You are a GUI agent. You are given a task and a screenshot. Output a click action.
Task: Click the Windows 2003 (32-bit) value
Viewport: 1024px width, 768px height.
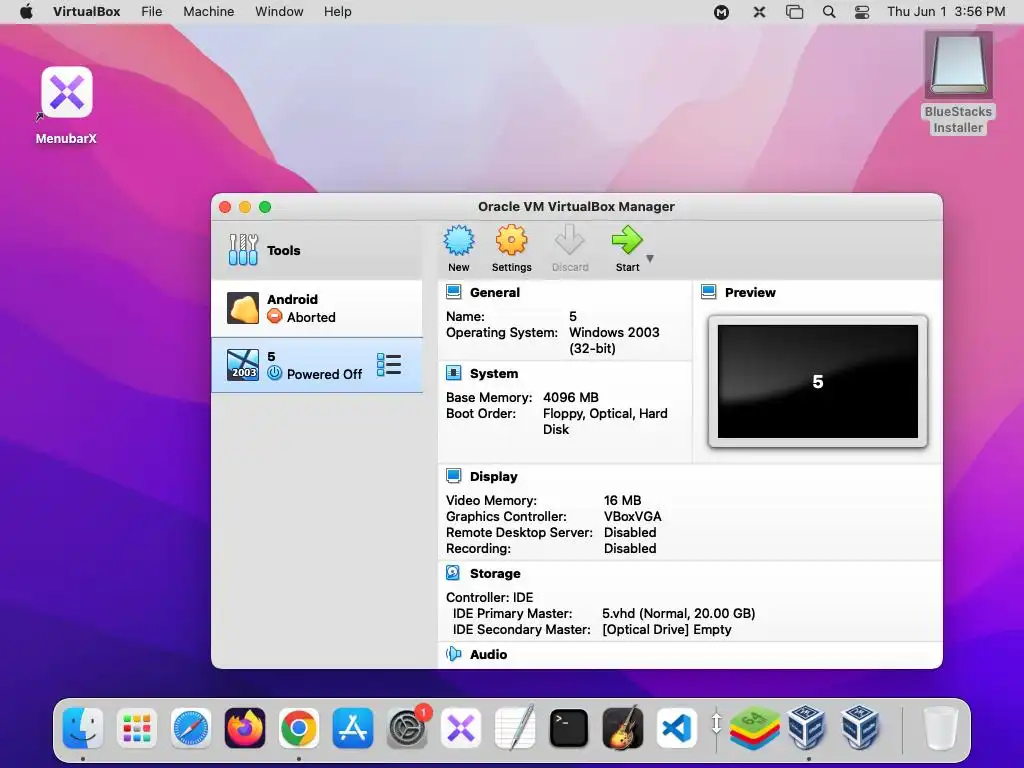[615, 340]
